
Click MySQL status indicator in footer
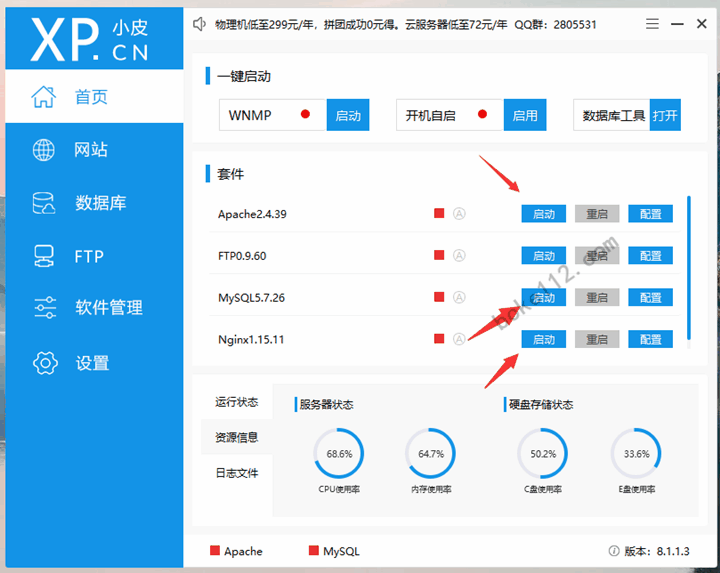[334, 551]
